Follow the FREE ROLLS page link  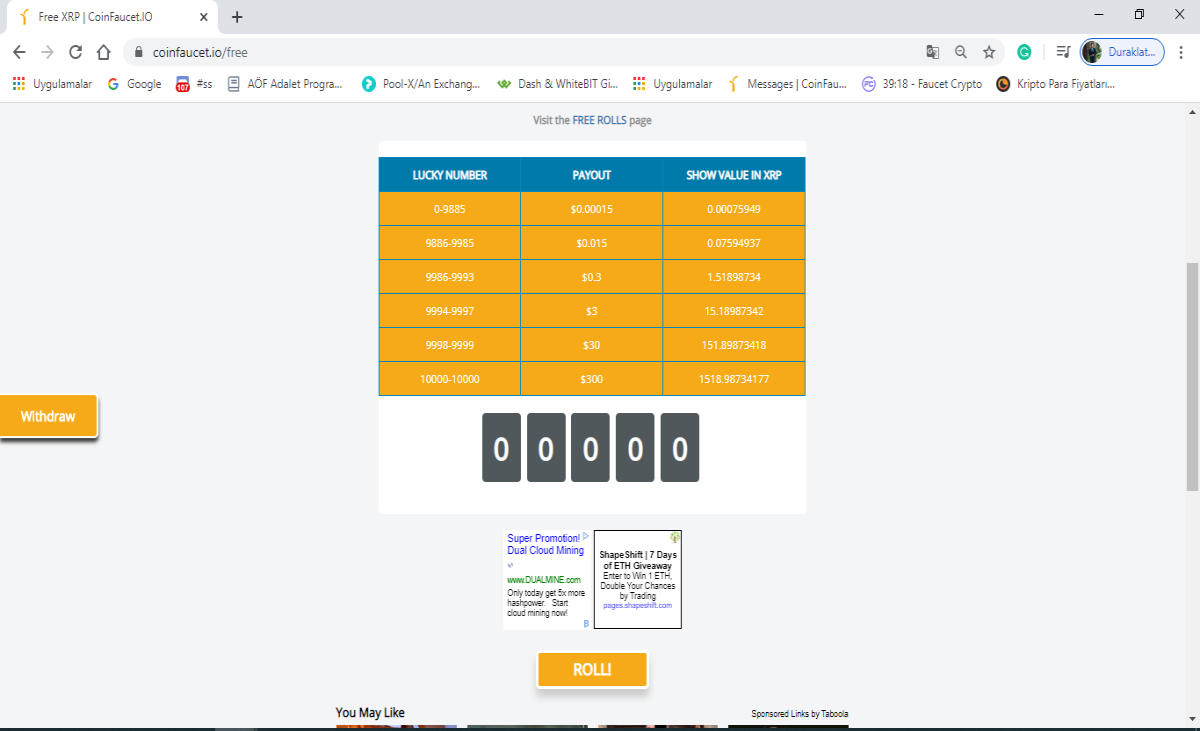point(599,120)
